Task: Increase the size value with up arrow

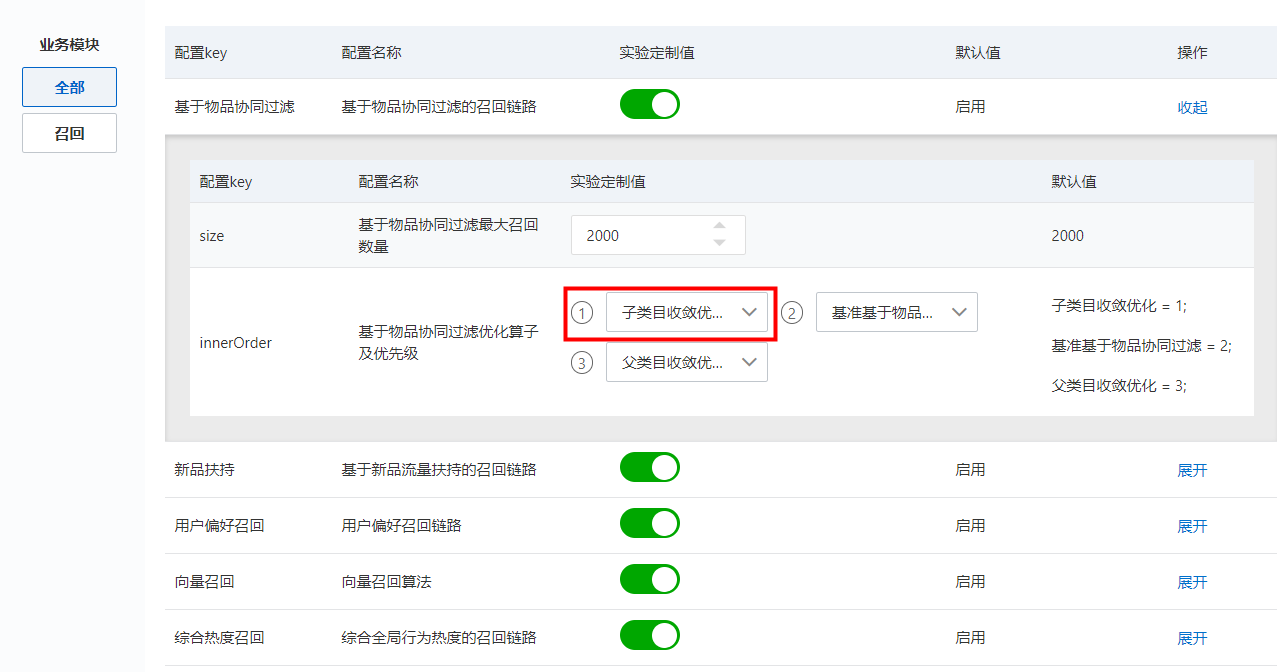Action: [719, 226]
